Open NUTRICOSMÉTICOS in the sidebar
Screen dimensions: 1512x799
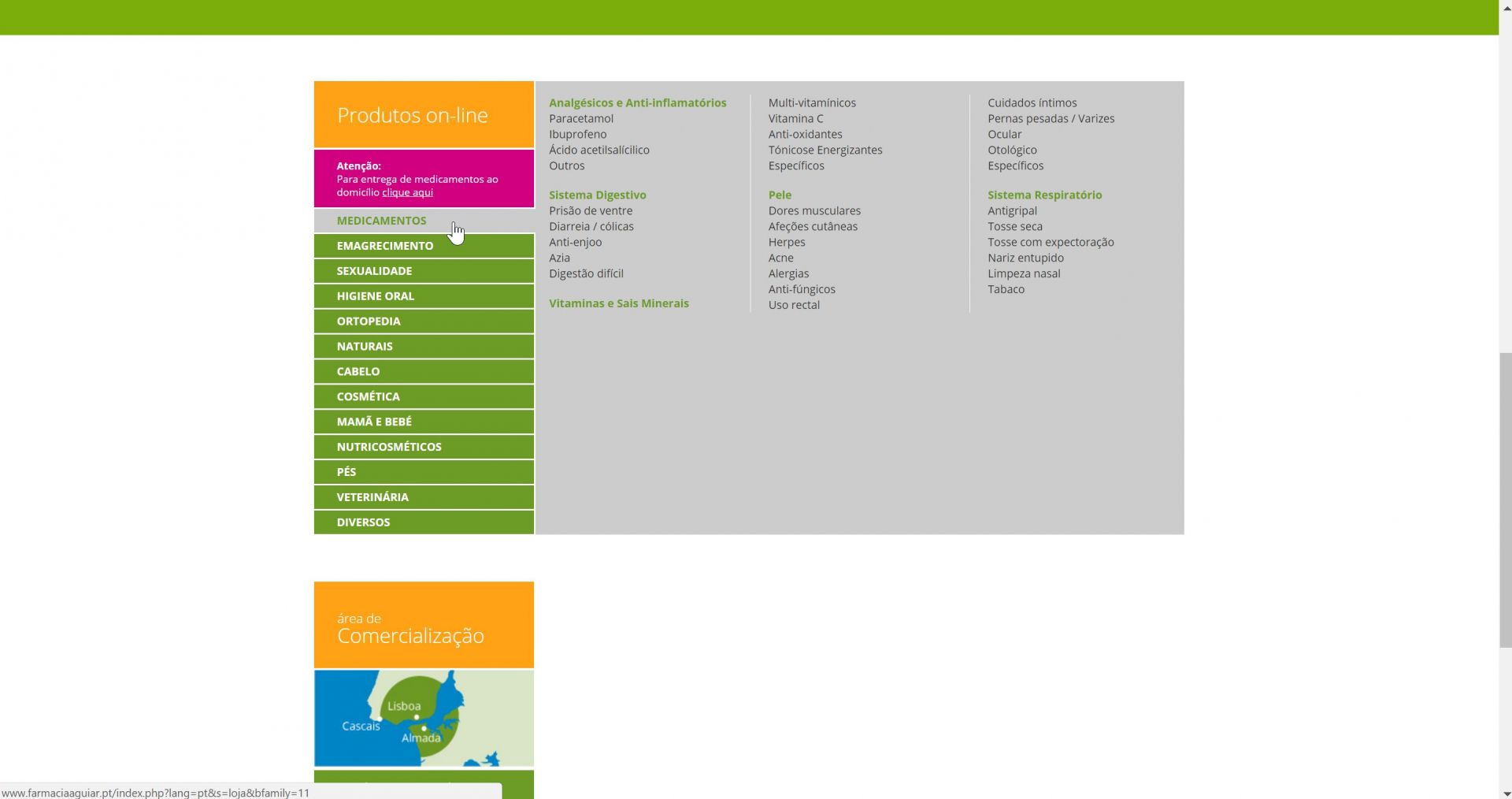tap(389, 447)
